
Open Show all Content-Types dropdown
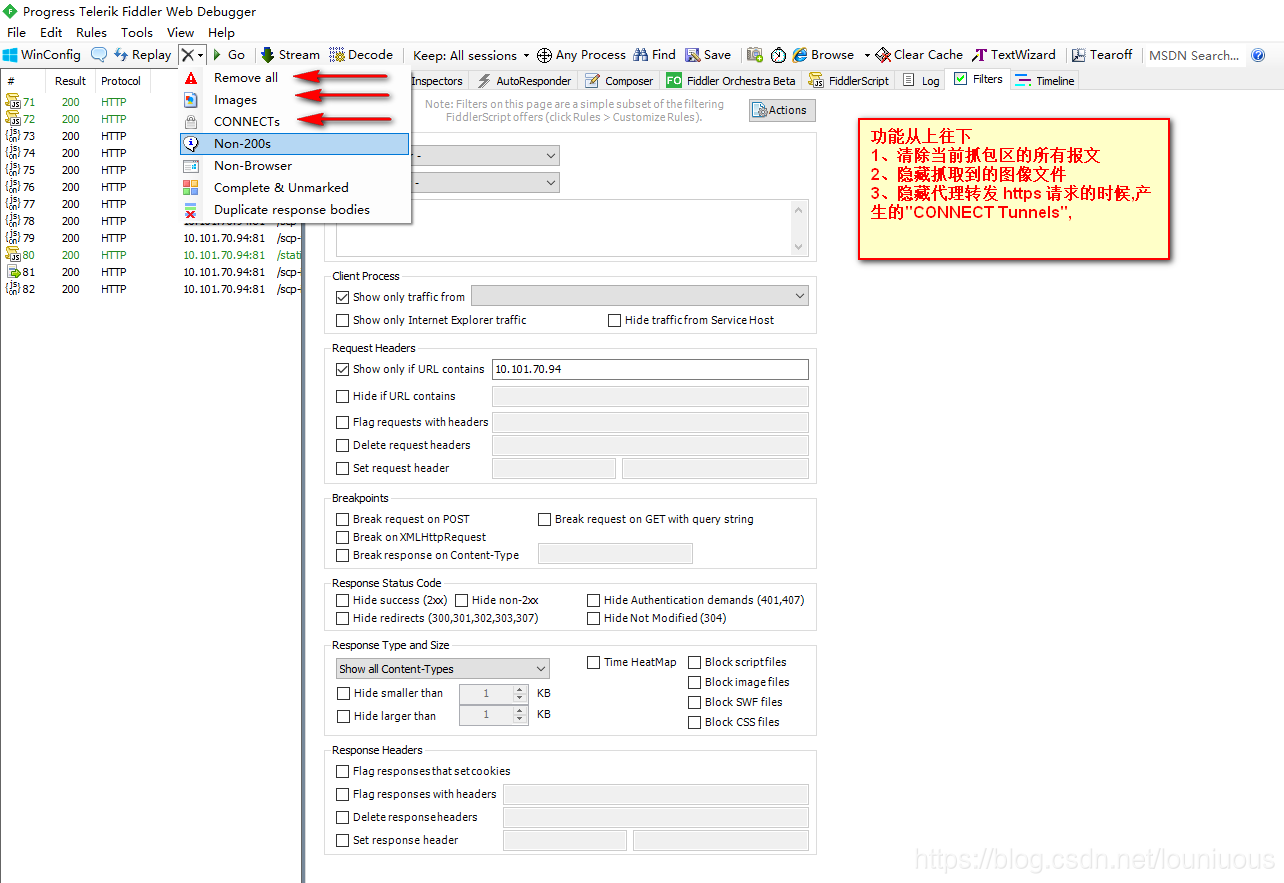(443, 669)
